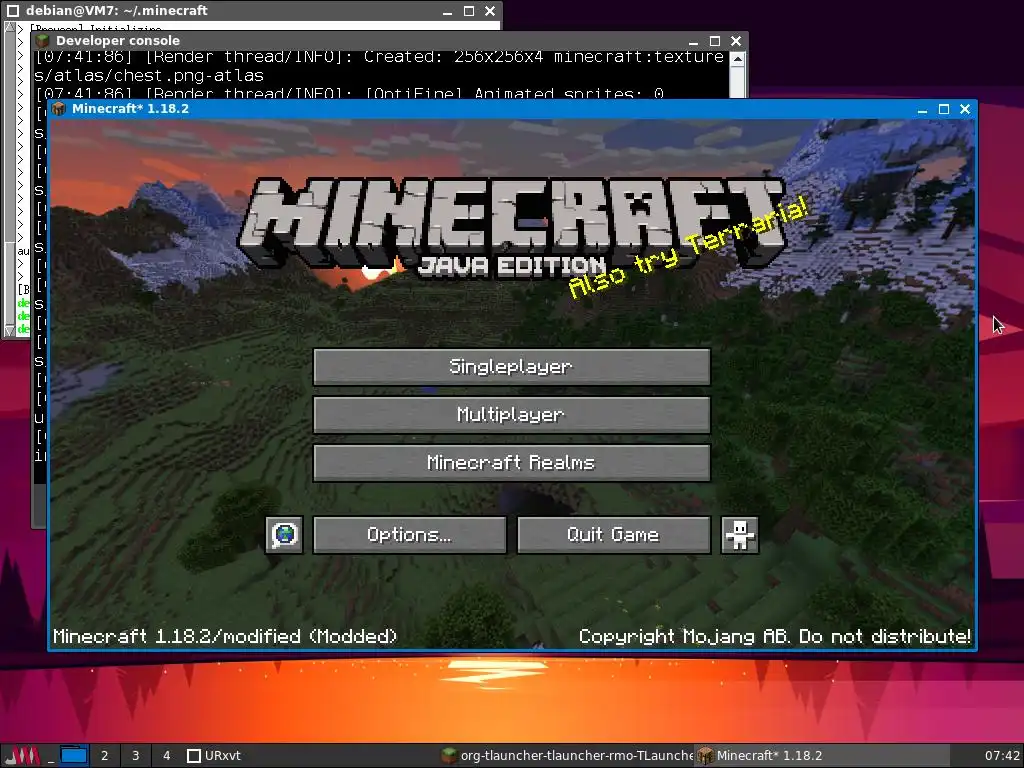Switch to workspace 2
The height and width of the screenshot is (768, 1024).
point(104,756)
